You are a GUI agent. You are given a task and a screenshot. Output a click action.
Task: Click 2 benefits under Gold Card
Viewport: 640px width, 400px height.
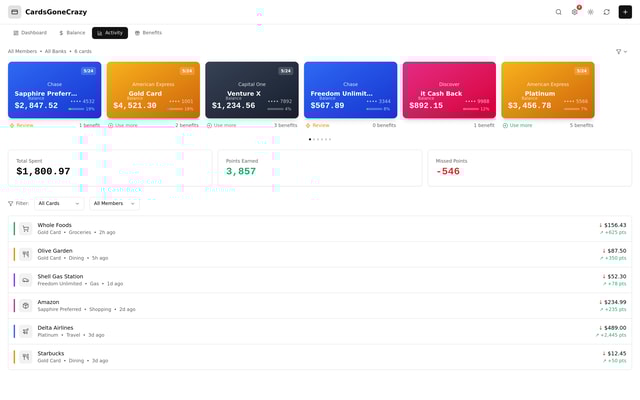click(x=187, y=125)
